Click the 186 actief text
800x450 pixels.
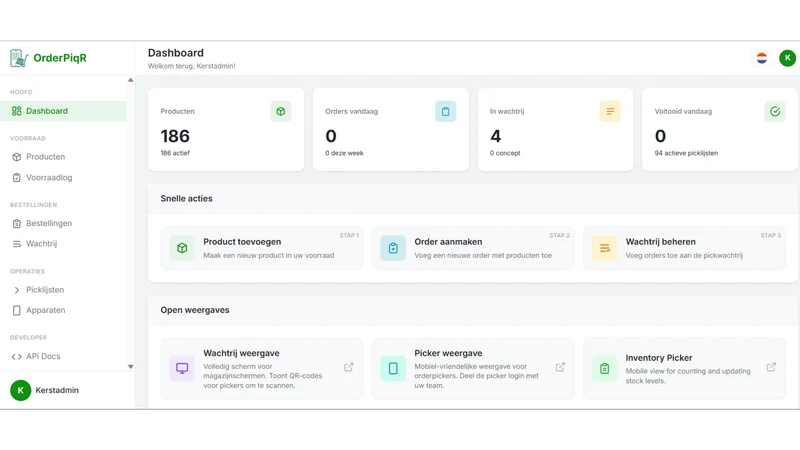coord(175,153)
